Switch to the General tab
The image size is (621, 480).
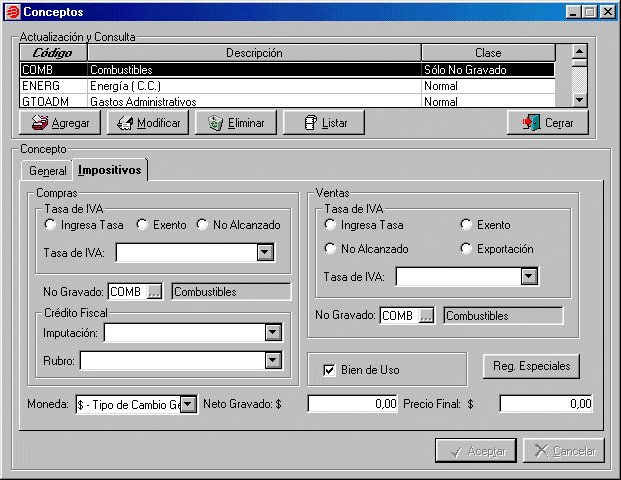[48, 171]
